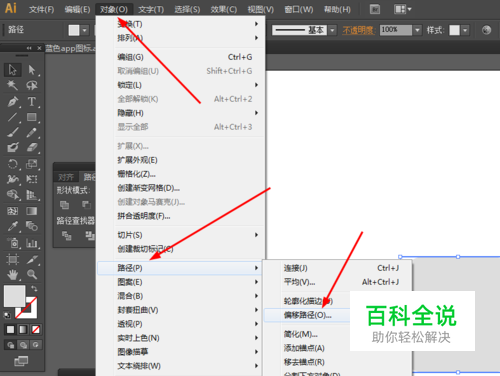This screenshot has width=500, height=376.
Task: Open the style (样式) dropdown arrow
Action: click(x=465, y=30)
